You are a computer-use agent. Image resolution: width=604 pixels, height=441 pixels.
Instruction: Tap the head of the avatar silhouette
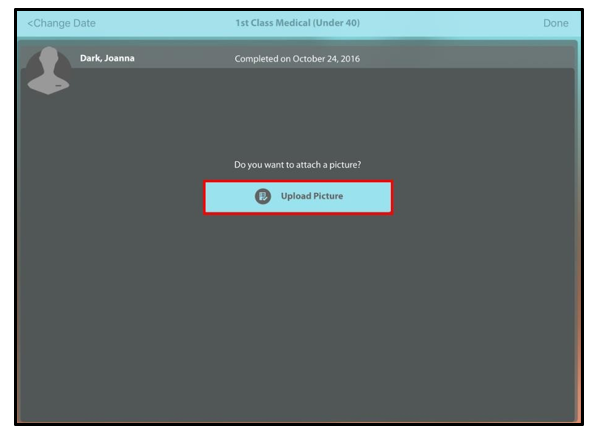pos(50,60)
